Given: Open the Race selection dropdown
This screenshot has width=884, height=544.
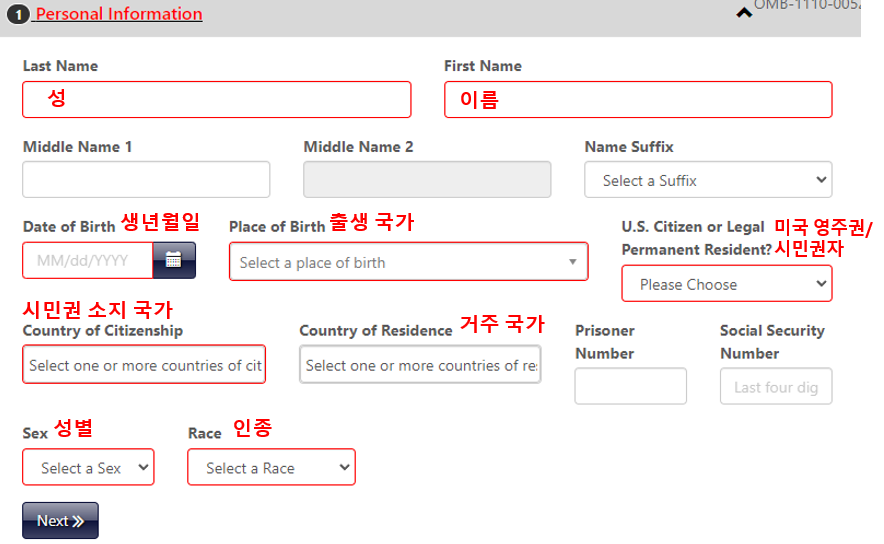Looking at the screenshot, I should (x=271, y=467).
